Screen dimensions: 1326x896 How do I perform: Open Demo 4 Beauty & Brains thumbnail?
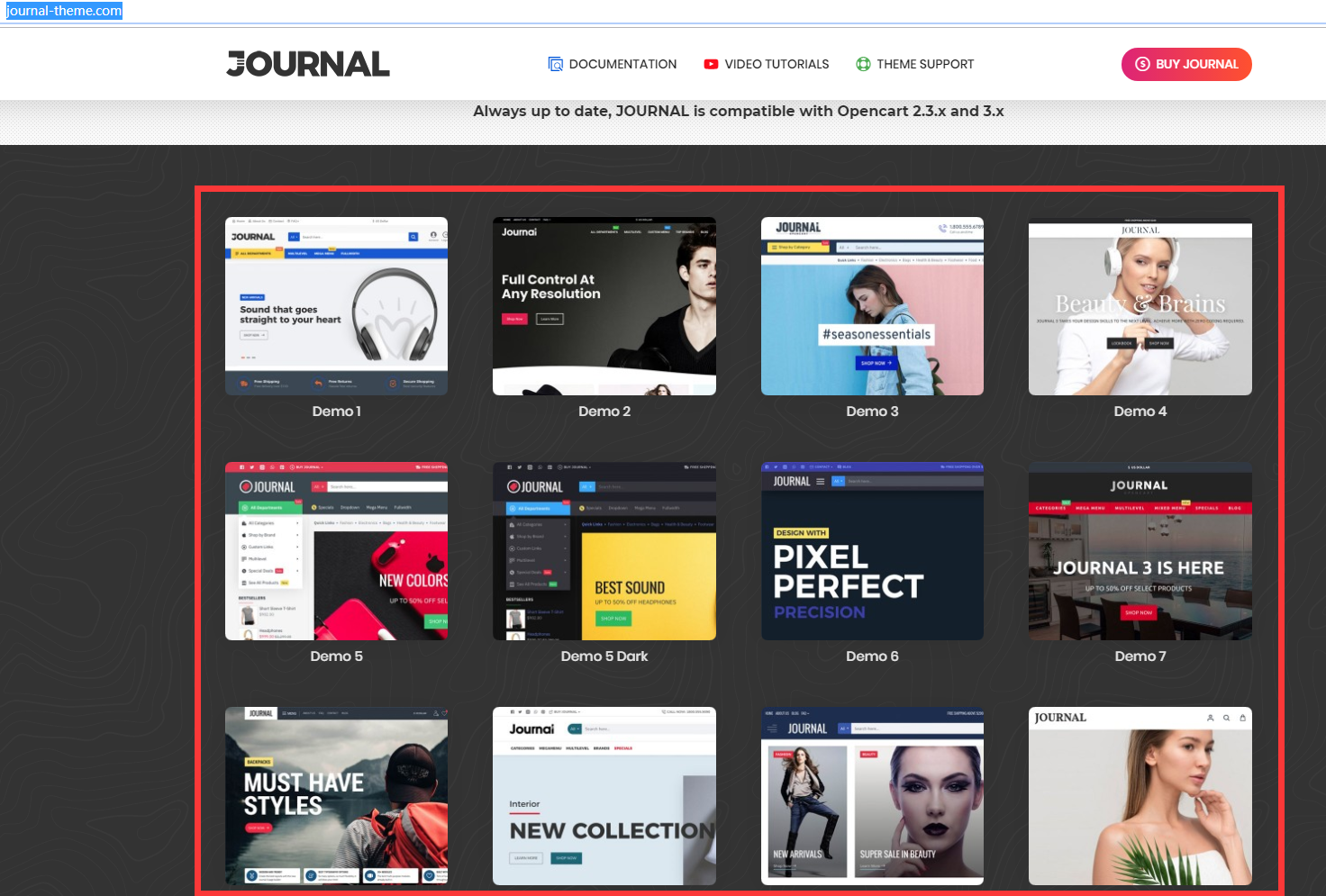point(1140,306)
